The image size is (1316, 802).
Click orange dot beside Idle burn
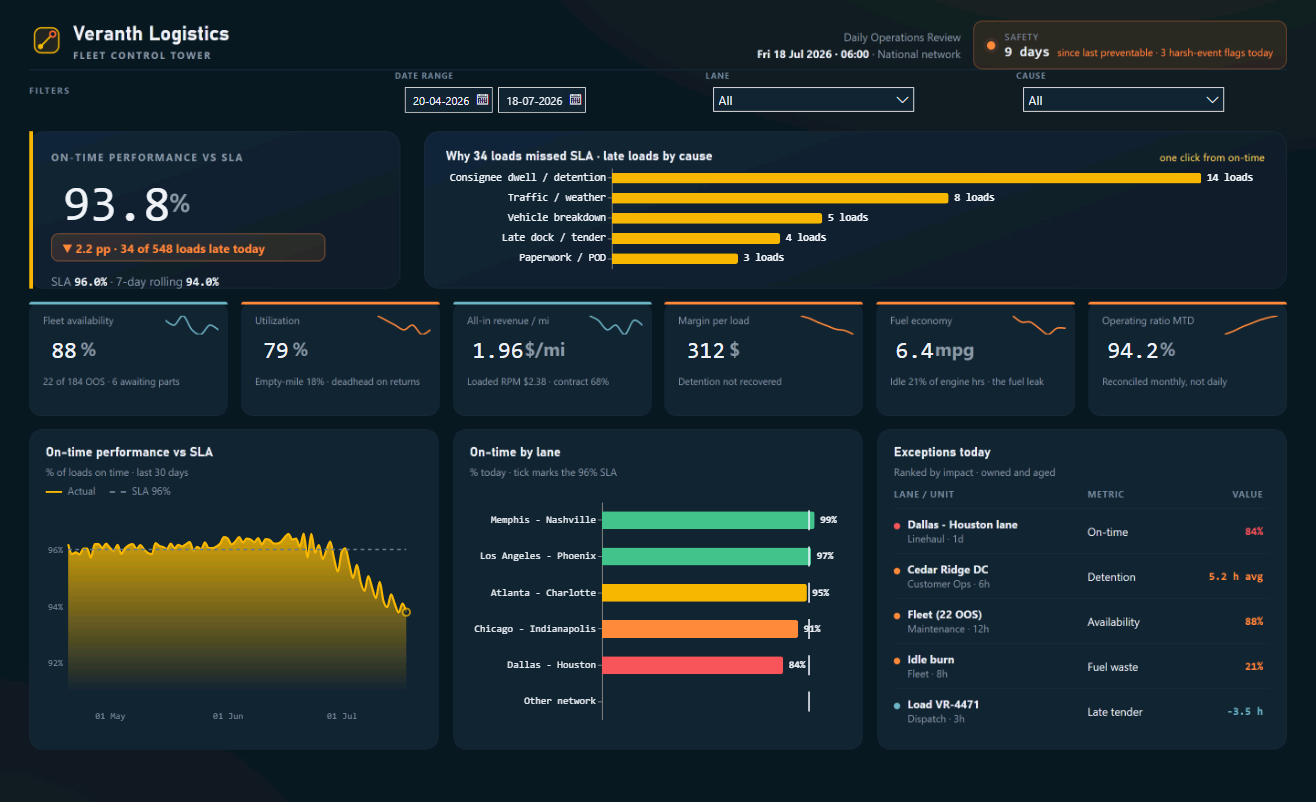(898, 660)
